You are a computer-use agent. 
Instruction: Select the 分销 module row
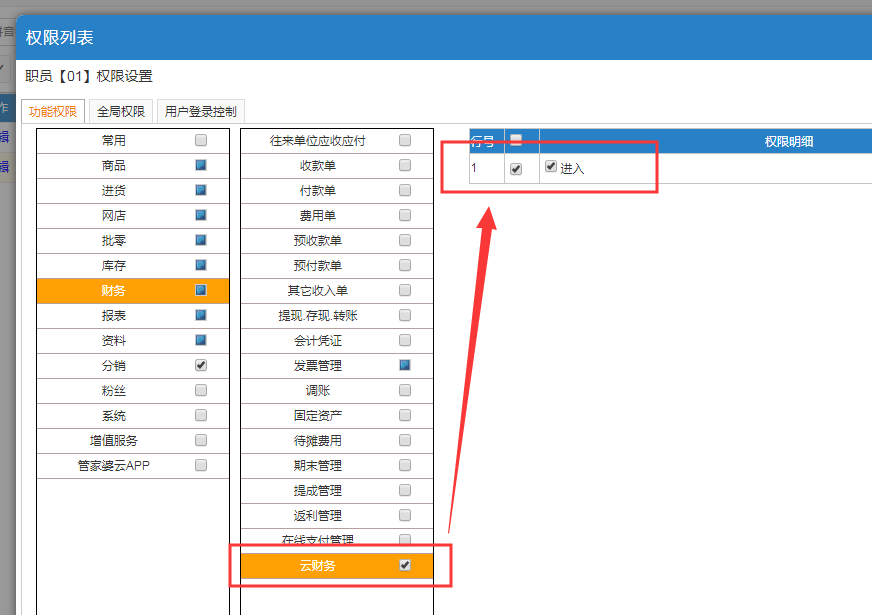tap(133, 366)
